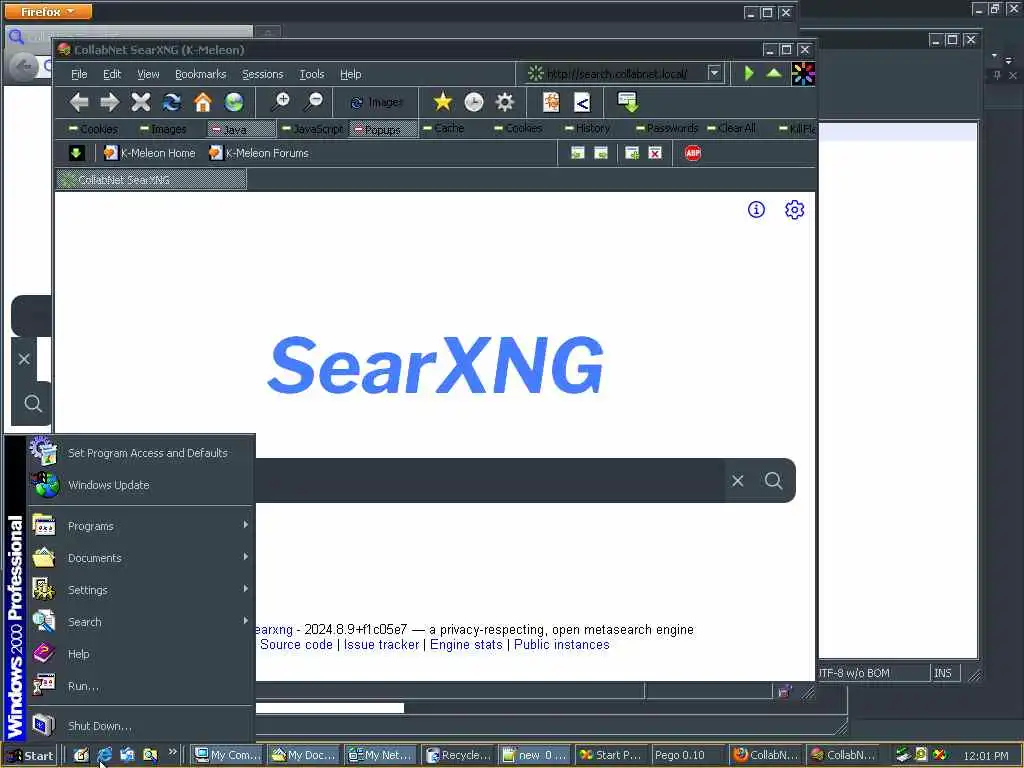The width and height of the screenshot is (1024, 768).
Task: Click the green Up arrow beside Go
Action: (774, 73)
